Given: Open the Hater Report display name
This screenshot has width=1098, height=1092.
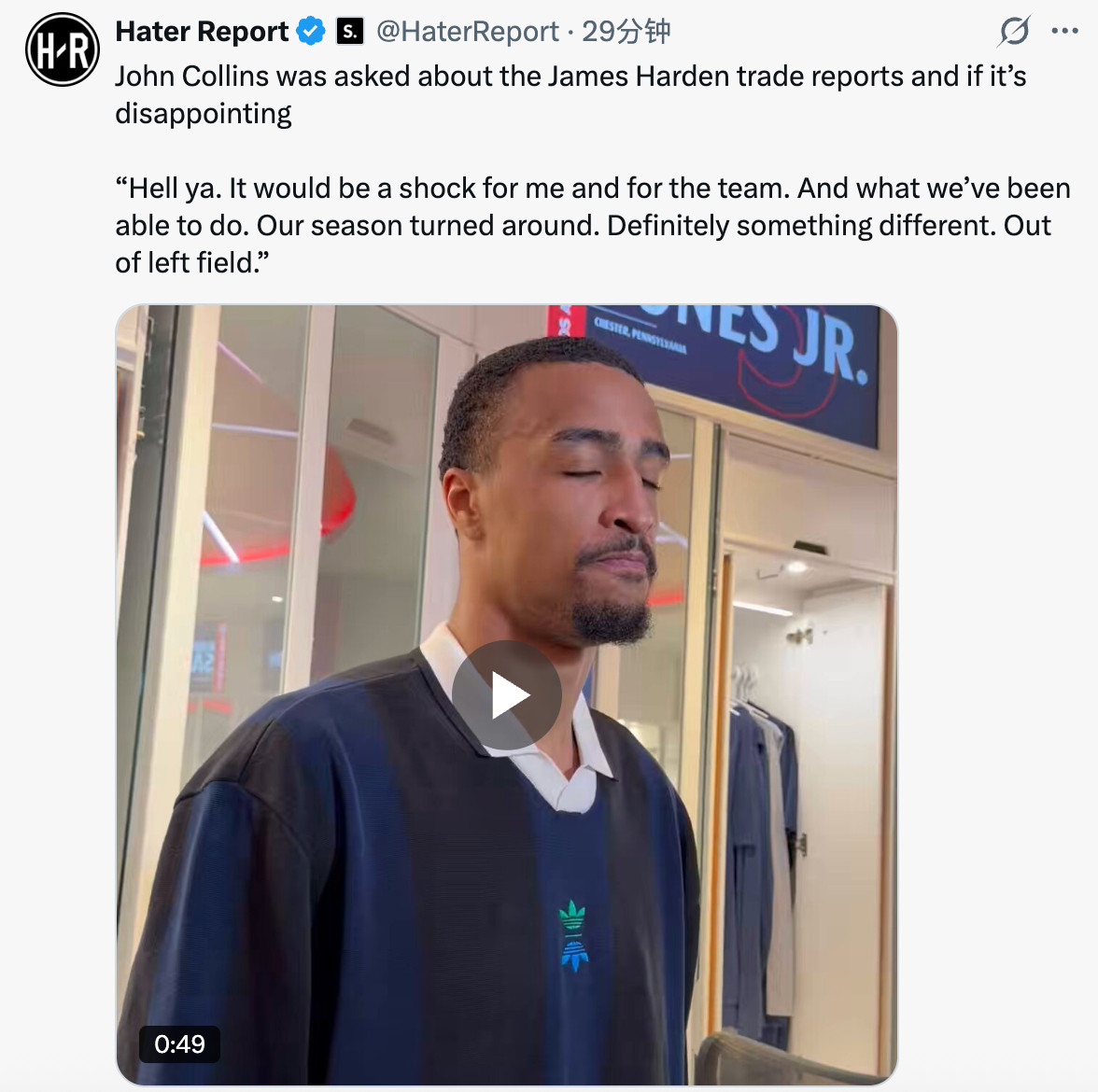Looking at the screenshot, I should point(202,32).
